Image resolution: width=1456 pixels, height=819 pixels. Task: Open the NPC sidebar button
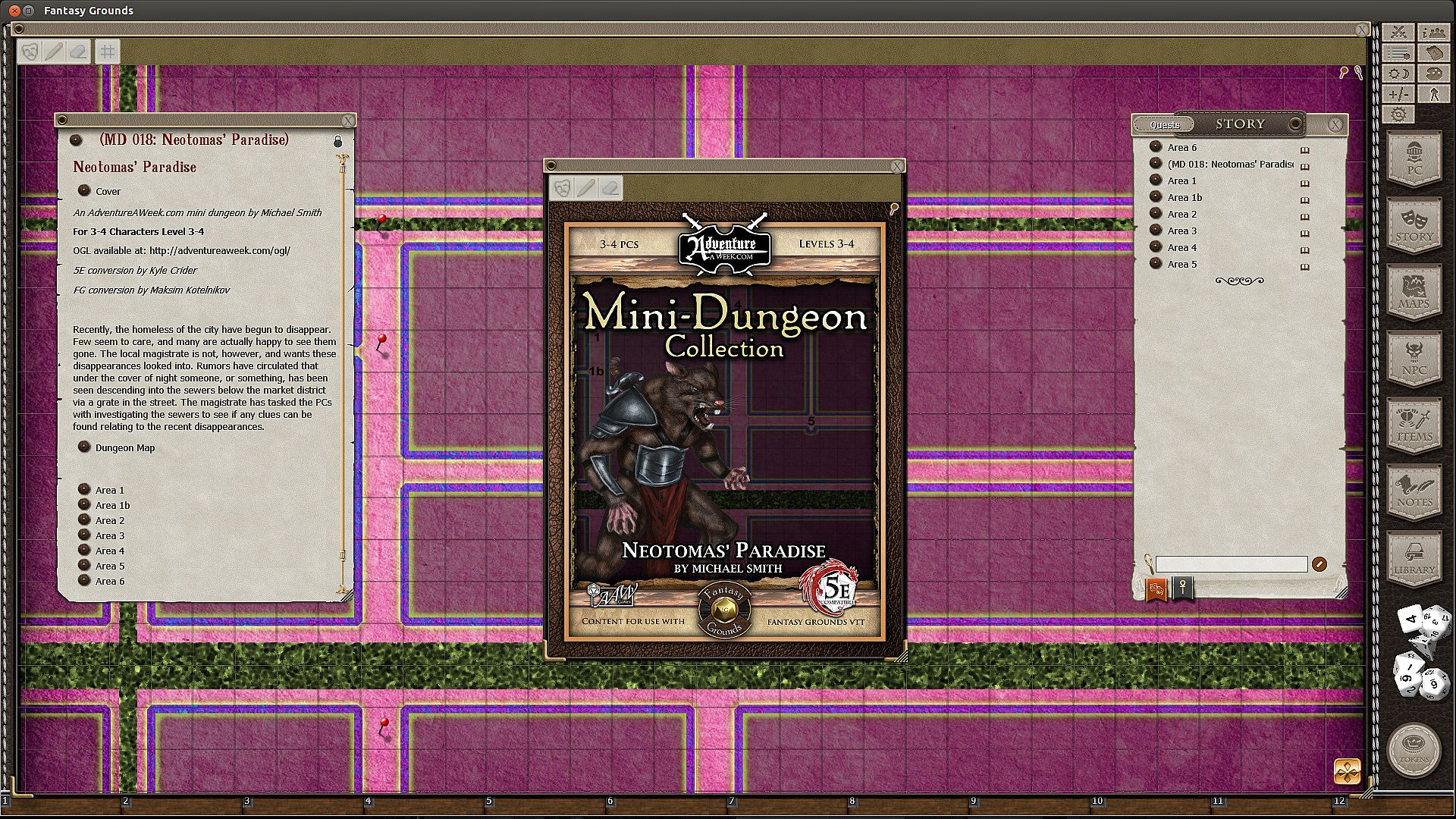click(1414, 359)
